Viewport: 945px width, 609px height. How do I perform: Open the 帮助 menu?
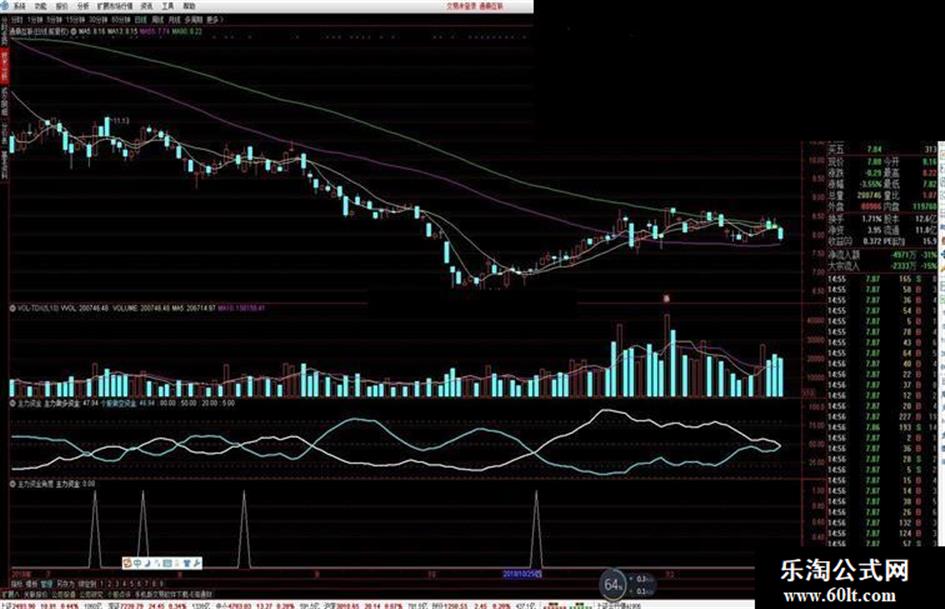(x=189, y=6)
